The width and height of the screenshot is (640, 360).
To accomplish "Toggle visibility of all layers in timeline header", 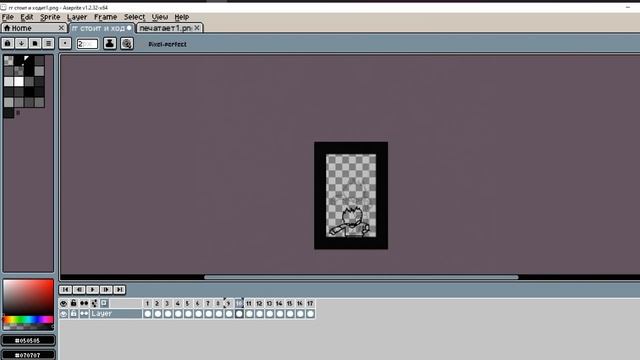I will point(64,303).
